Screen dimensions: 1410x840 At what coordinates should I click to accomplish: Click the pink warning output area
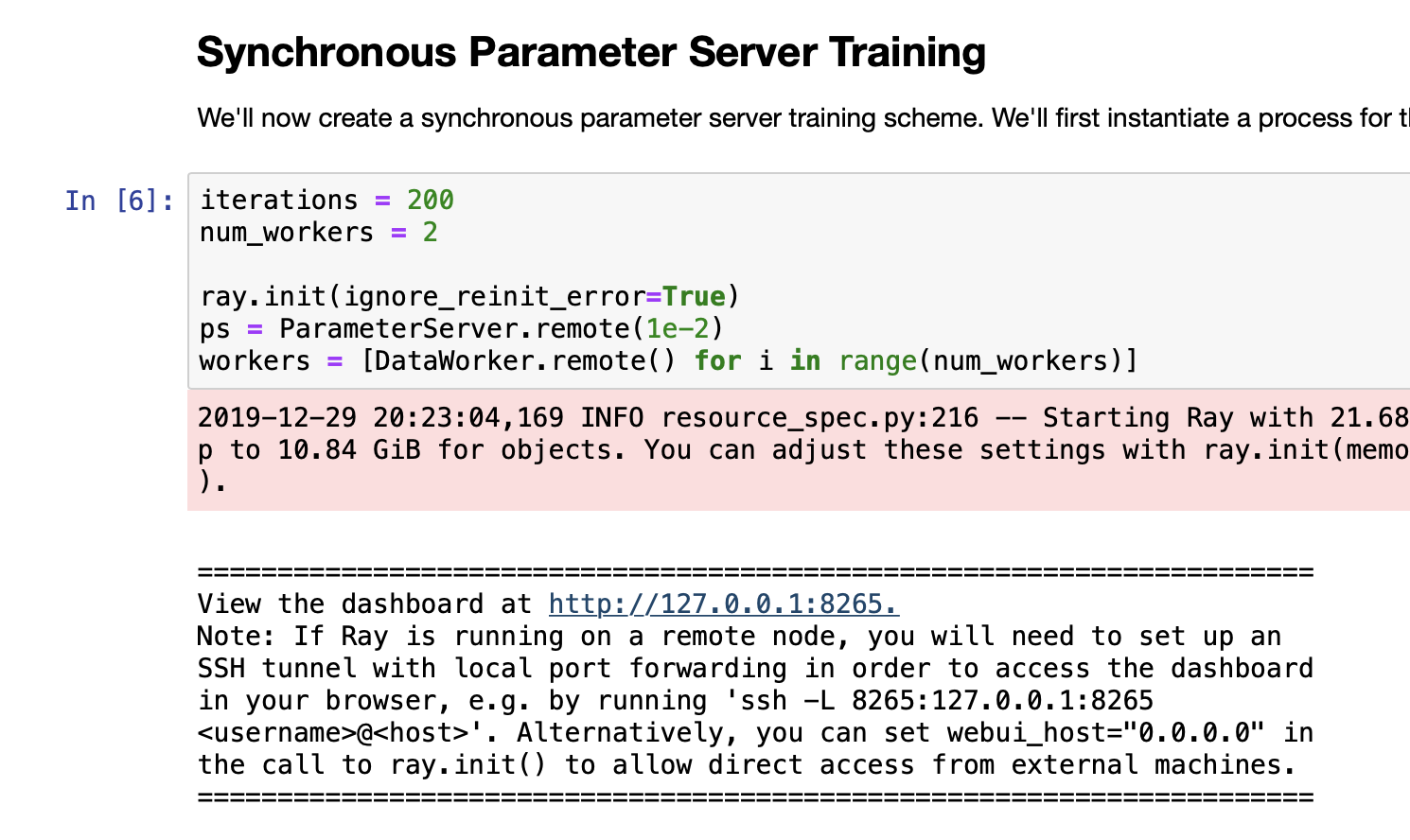click(662, 449)
